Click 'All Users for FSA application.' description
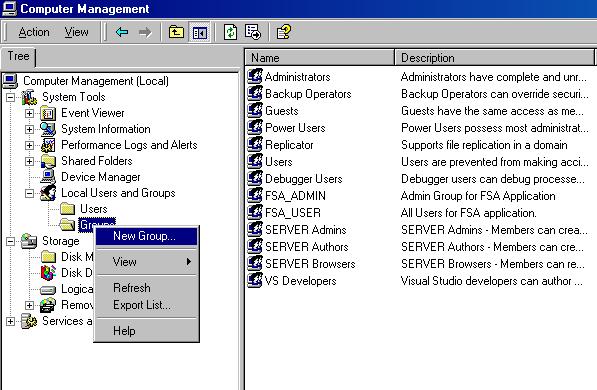Screen dimensions: 597x390 [469, 213]
